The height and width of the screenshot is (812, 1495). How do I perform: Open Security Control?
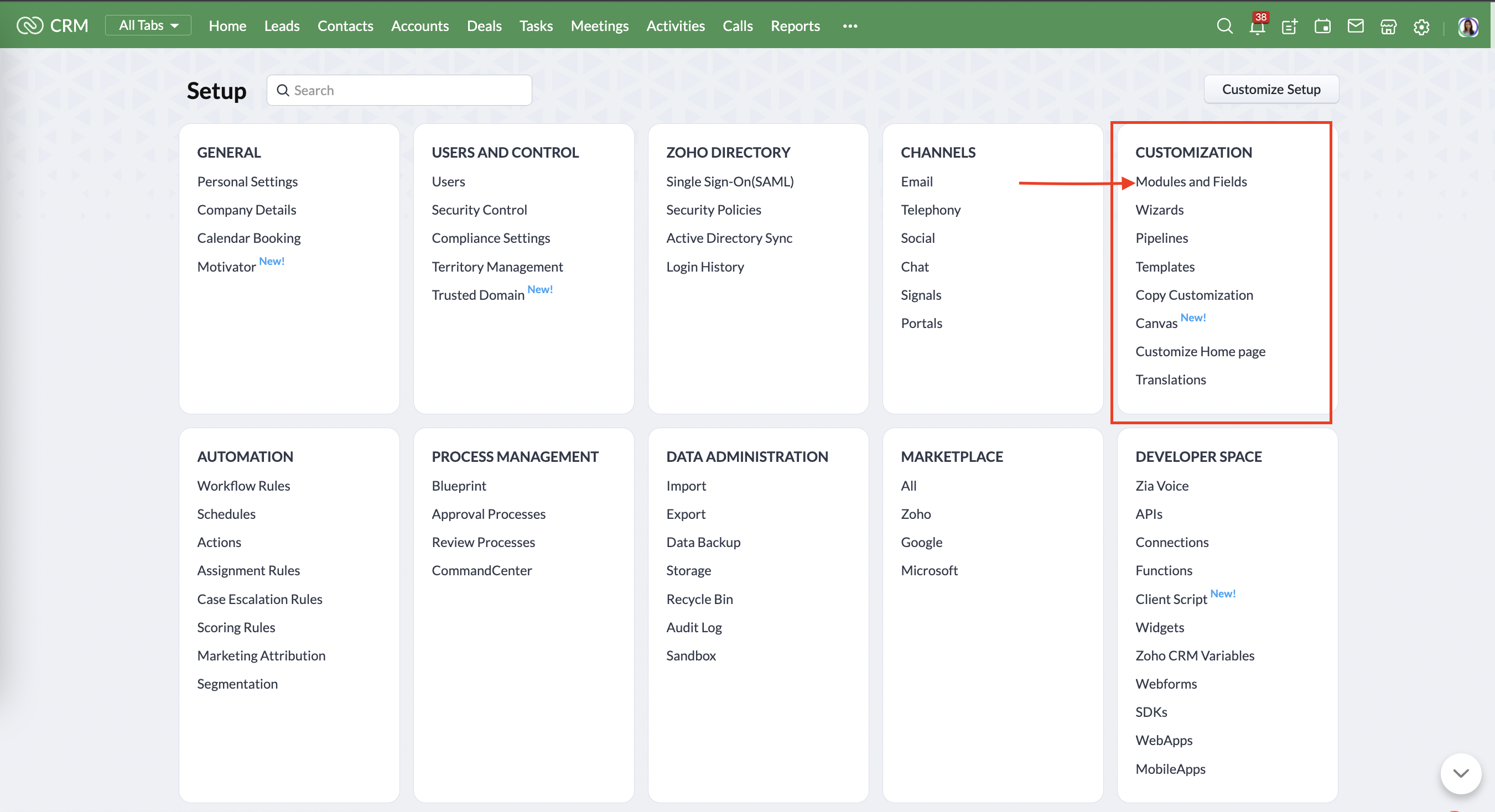click(x=479, y=210)
